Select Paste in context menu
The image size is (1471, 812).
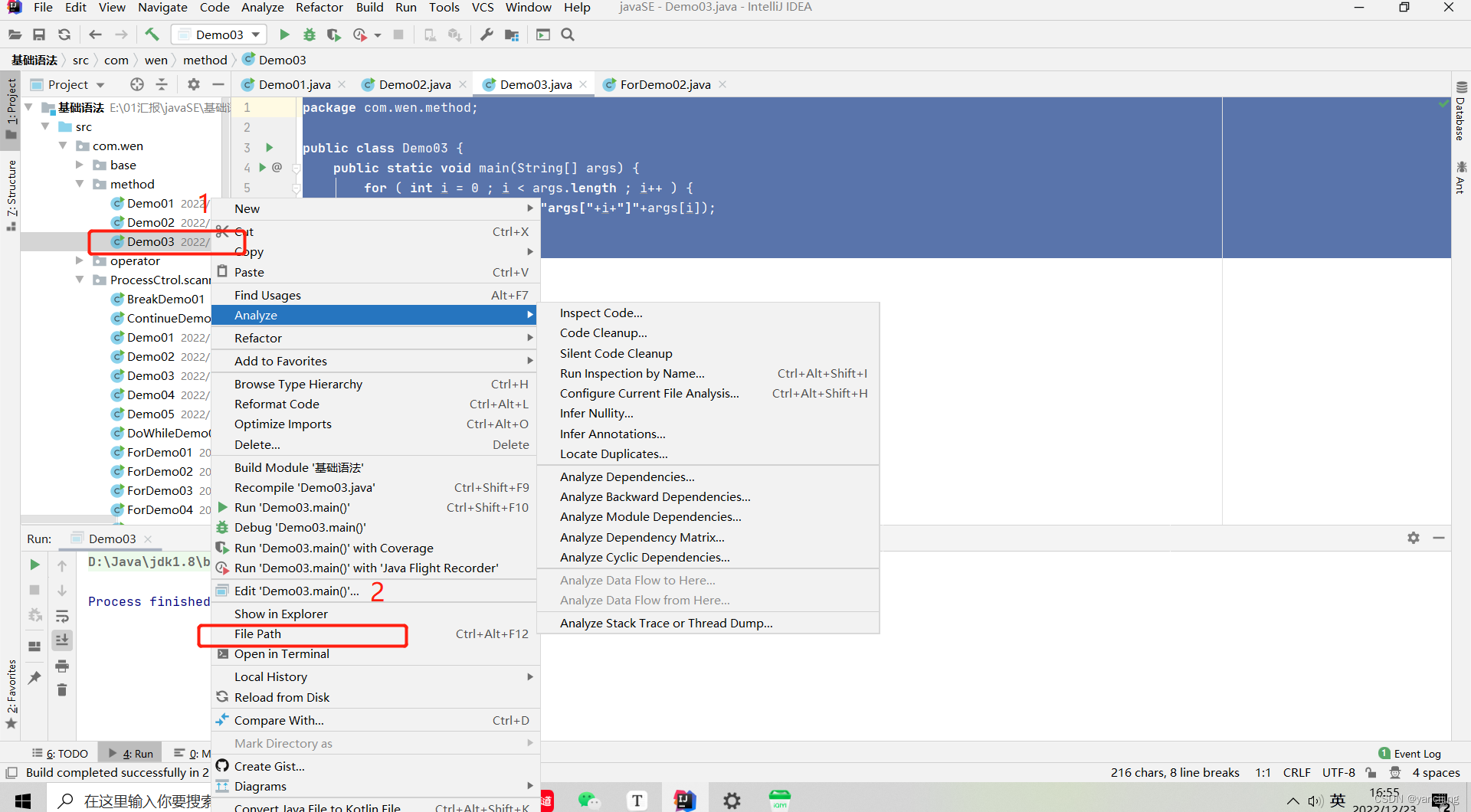[x=375, y=272]
